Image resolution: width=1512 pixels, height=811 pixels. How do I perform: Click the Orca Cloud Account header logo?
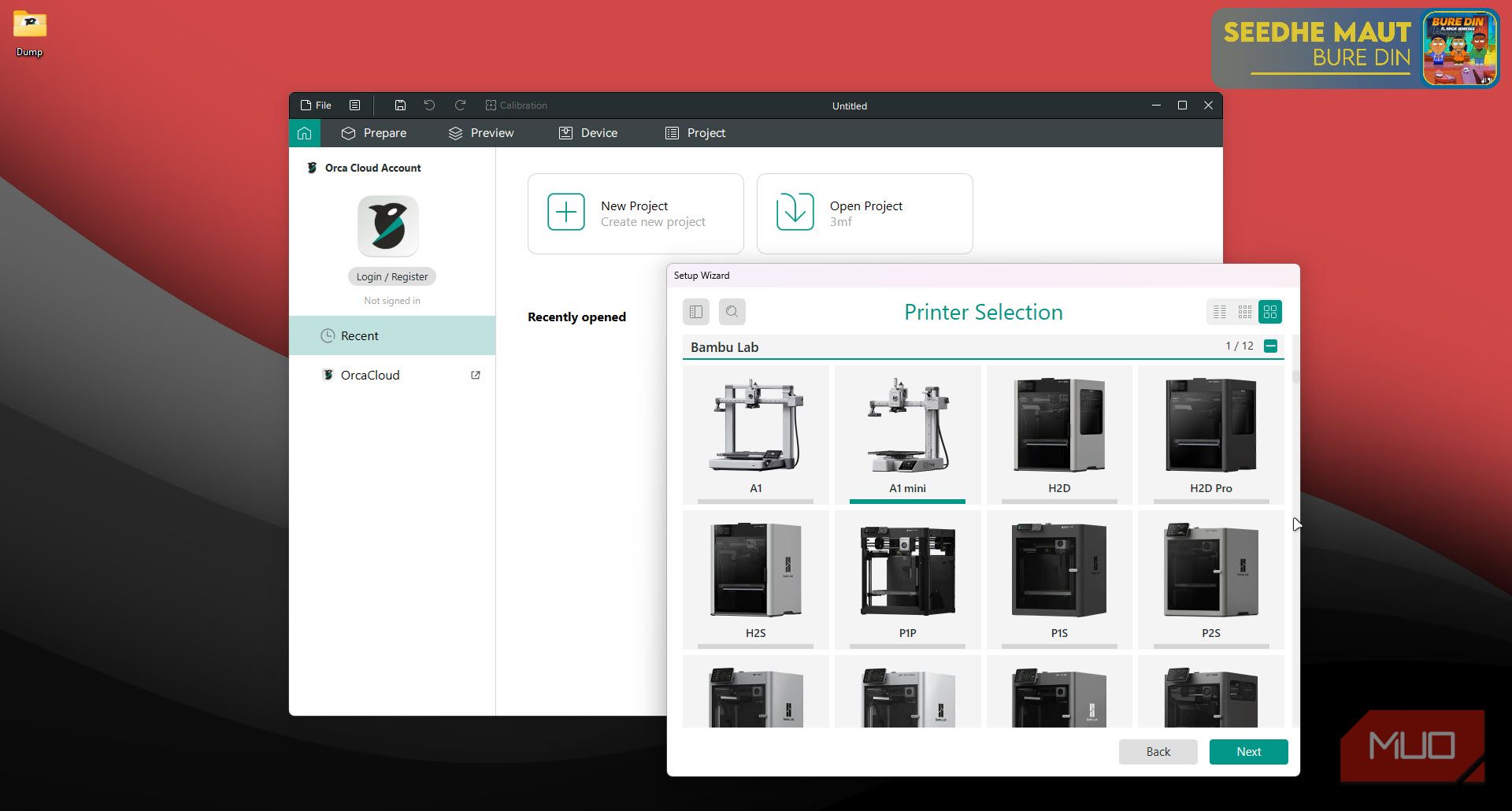(312, 168)
